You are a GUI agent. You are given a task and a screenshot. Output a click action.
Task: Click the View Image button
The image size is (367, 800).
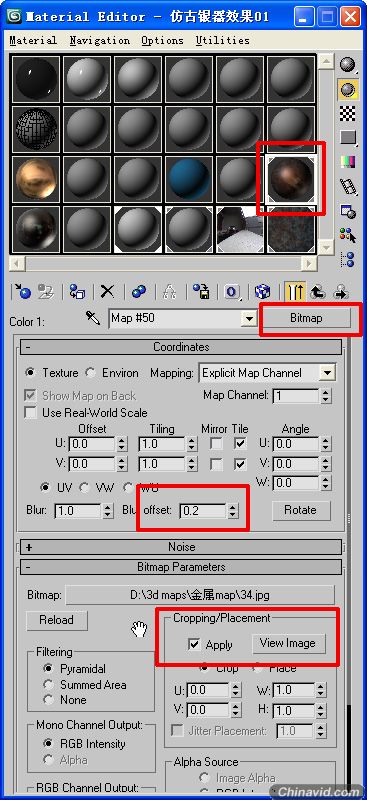pos(288,643)
